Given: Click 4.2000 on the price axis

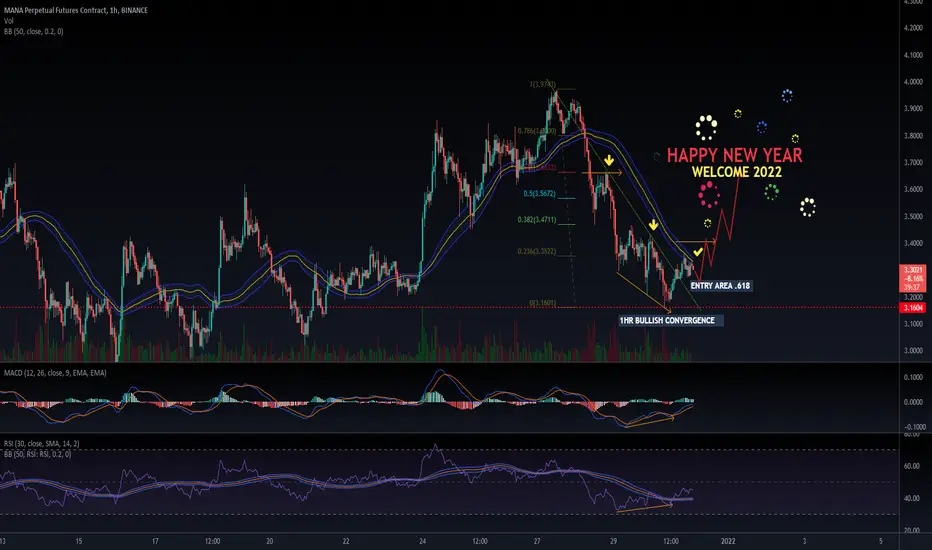Looking at the screenshot, I should pos(913,28).
